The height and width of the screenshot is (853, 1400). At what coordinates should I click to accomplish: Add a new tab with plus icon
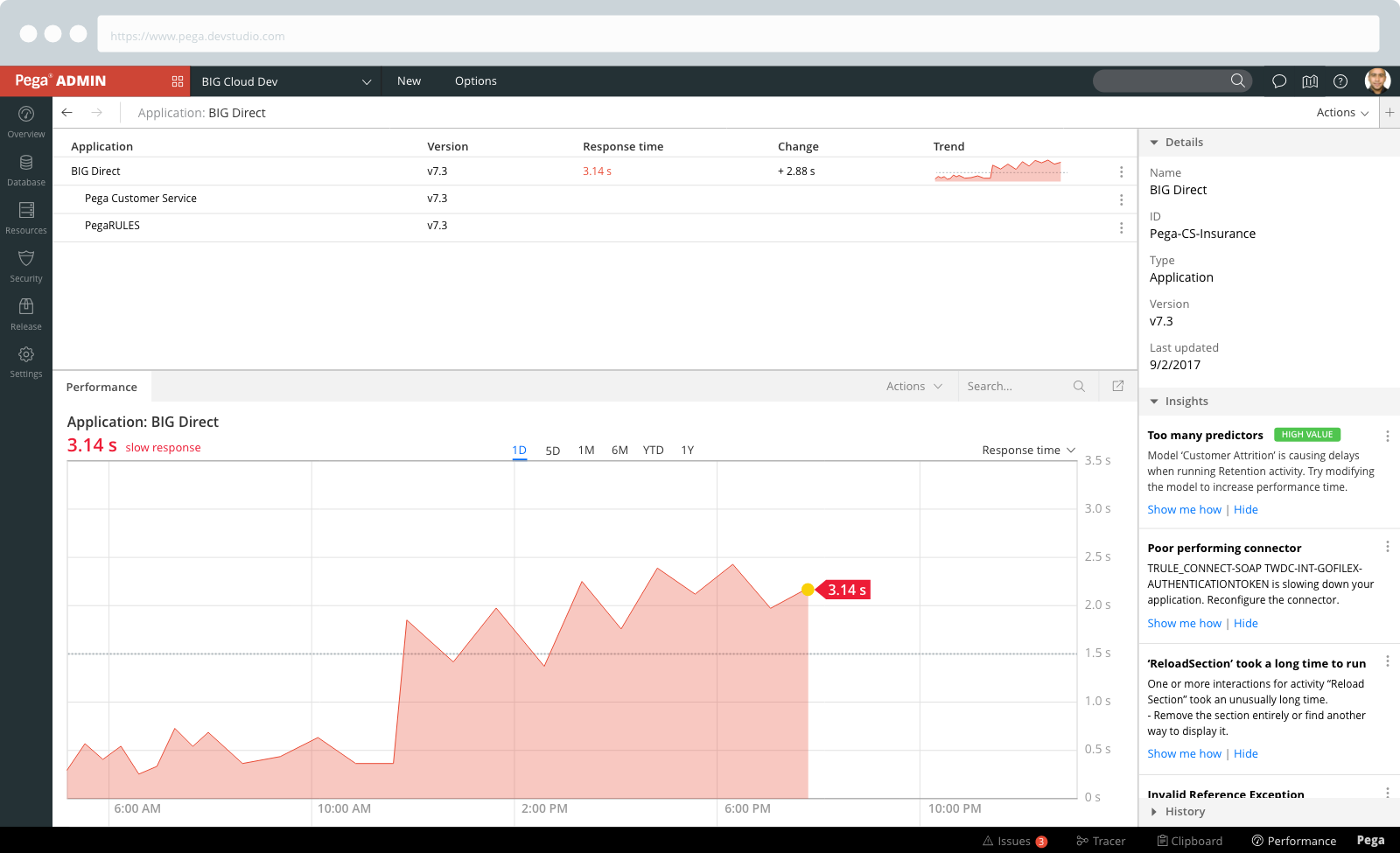coord(1389,112)
